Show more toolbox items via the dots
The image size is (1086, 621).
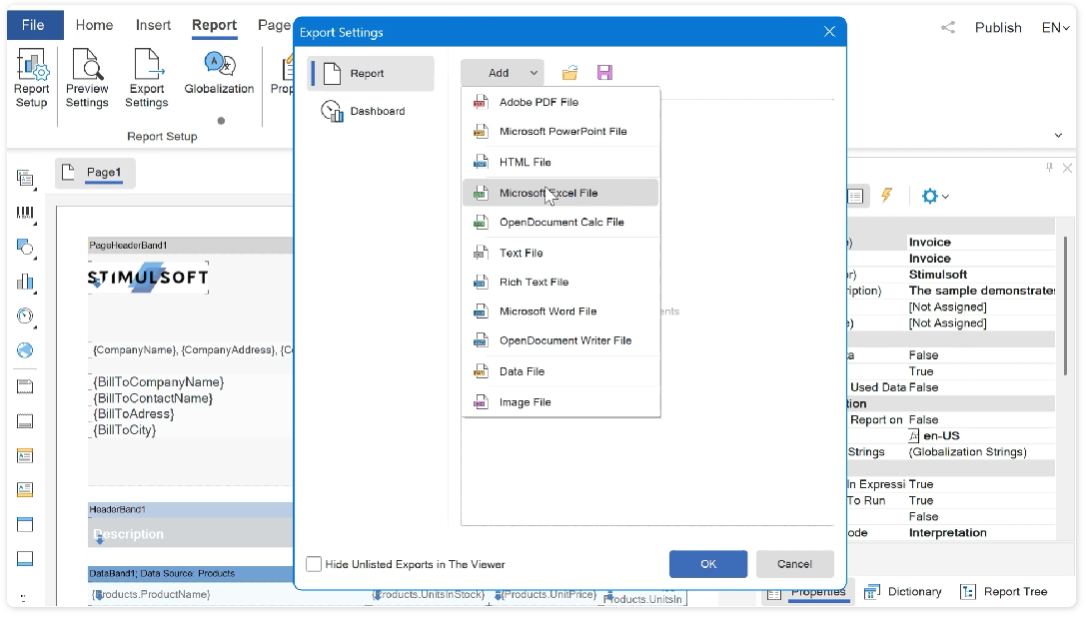point(24,597)
